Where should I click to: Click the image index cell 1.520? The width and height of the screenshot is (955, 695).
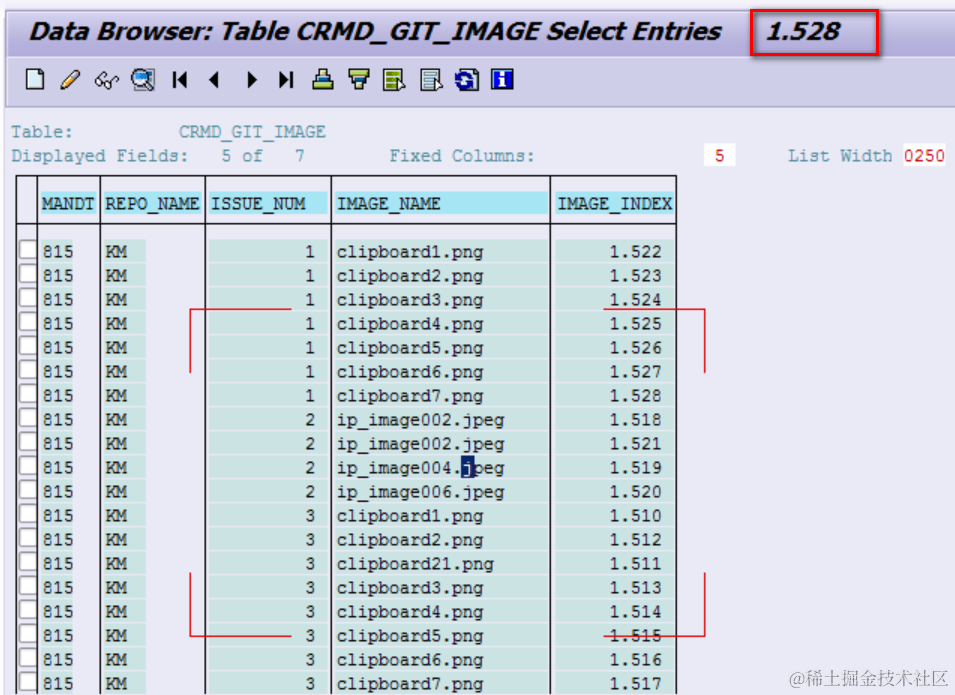[614, 492]
